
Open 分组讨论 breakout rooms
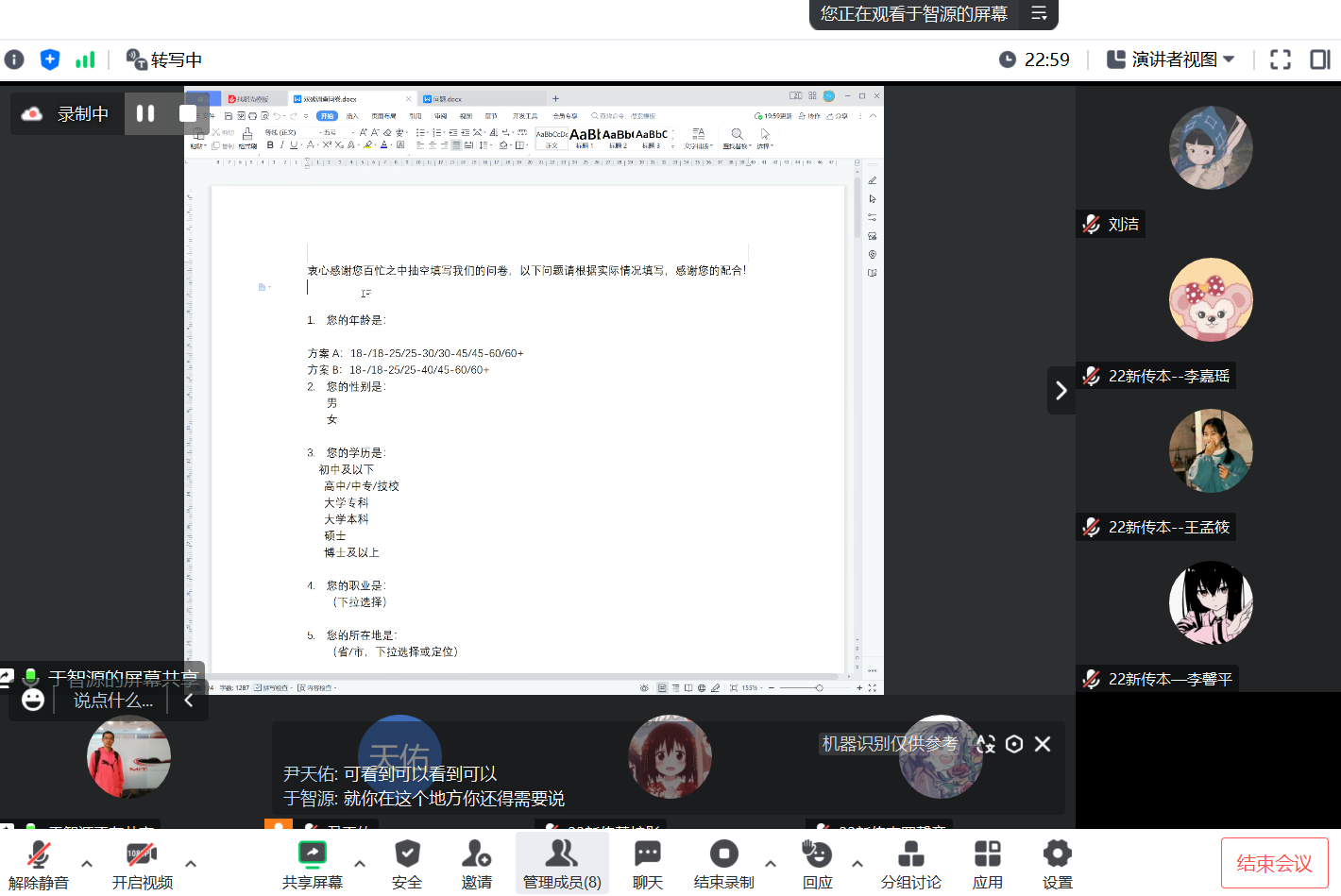(x=910, y=864)
